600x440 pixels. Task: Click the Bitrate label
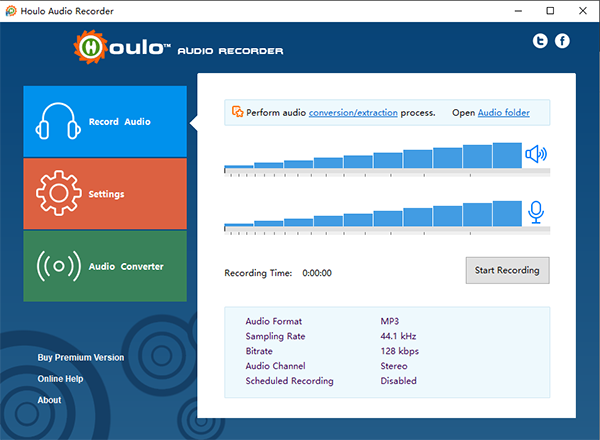pos(259,351)
